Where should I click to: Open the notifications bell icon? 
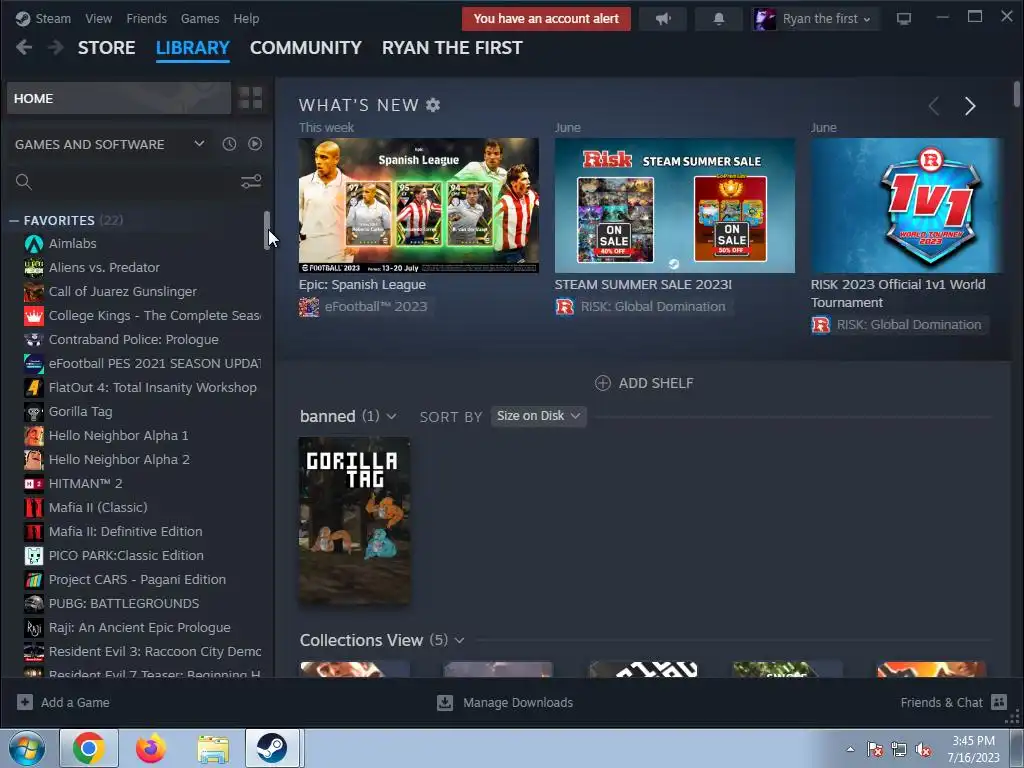pos(719,19)
